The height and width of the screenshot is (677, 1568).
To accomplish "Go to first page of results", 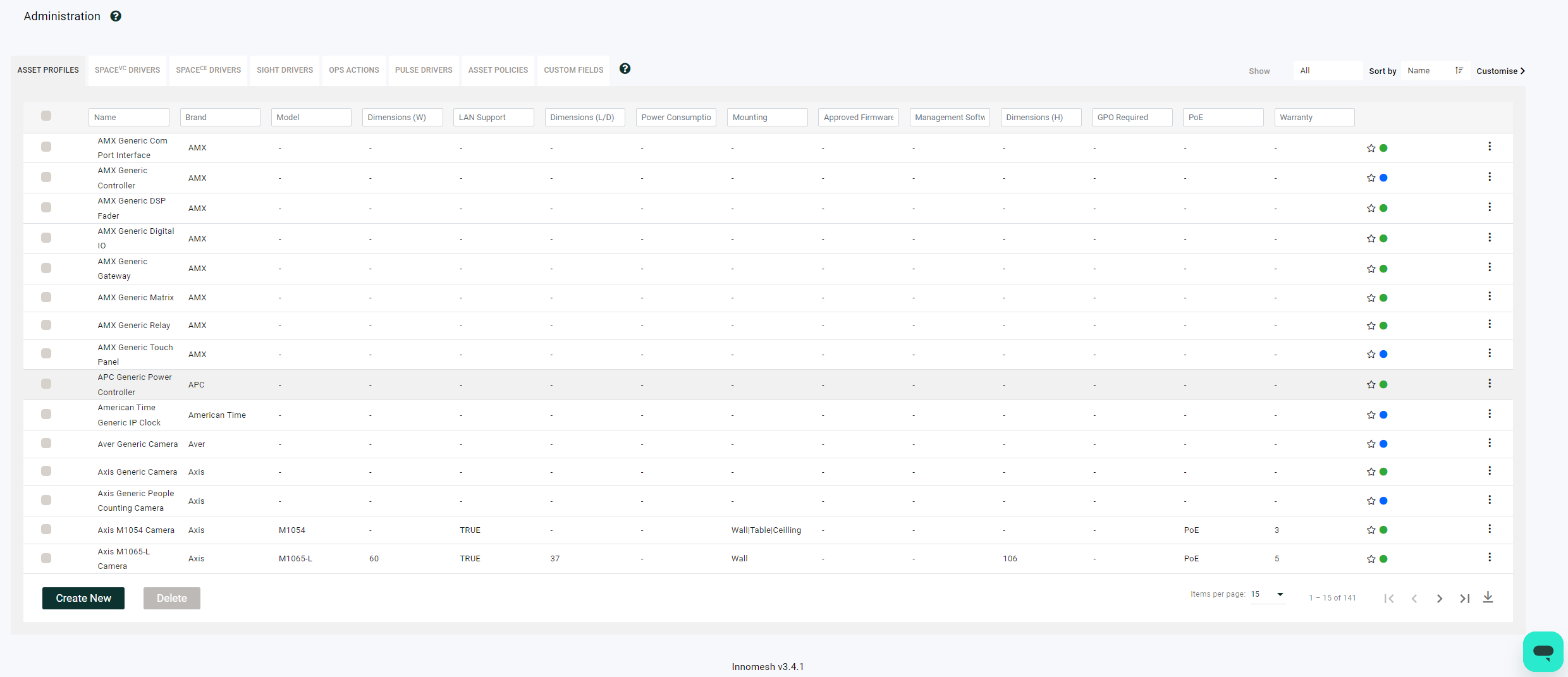I will coord(1389,599).
